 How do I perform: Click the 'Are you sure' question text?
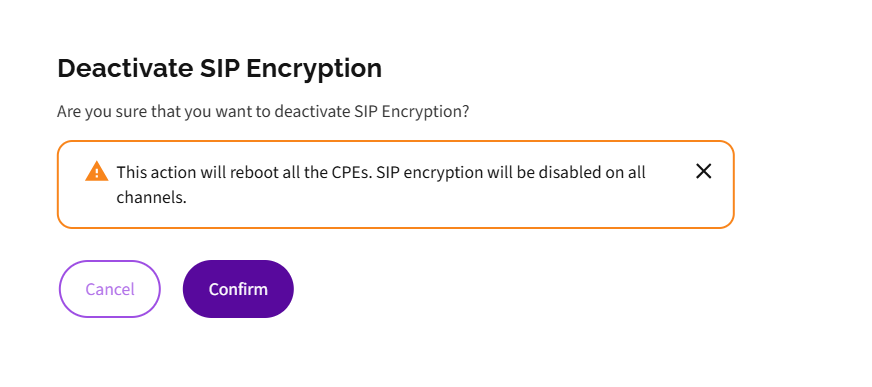[x=263, y=112]
